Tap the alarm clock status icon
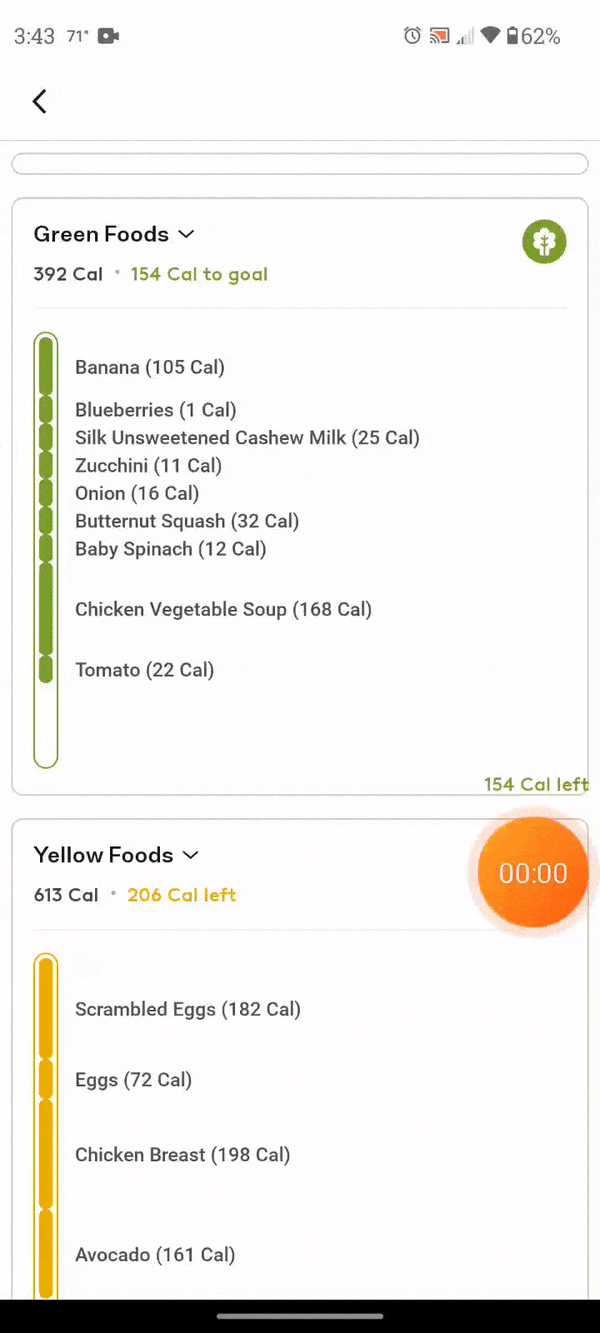600x1333 pixels. point(412,36)
